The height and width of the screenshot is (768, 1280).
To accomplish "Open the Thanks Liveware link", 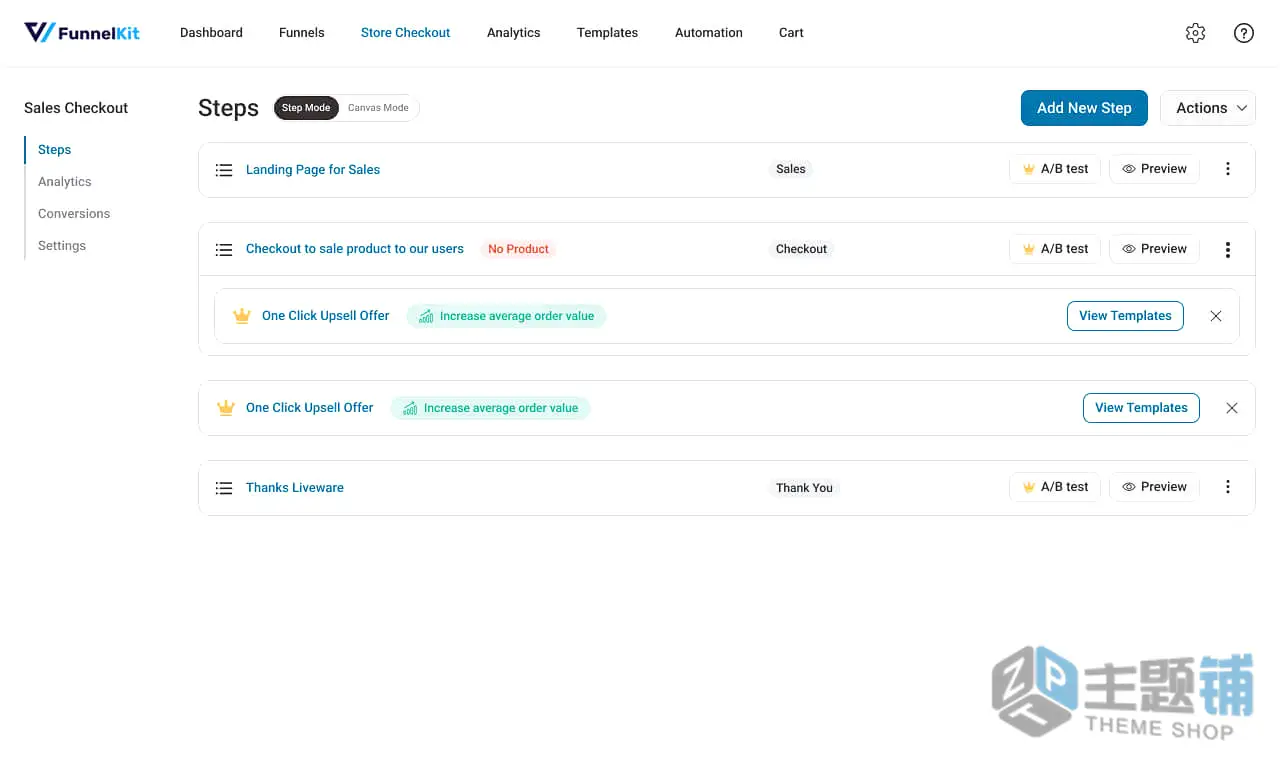I will point(295,488).
